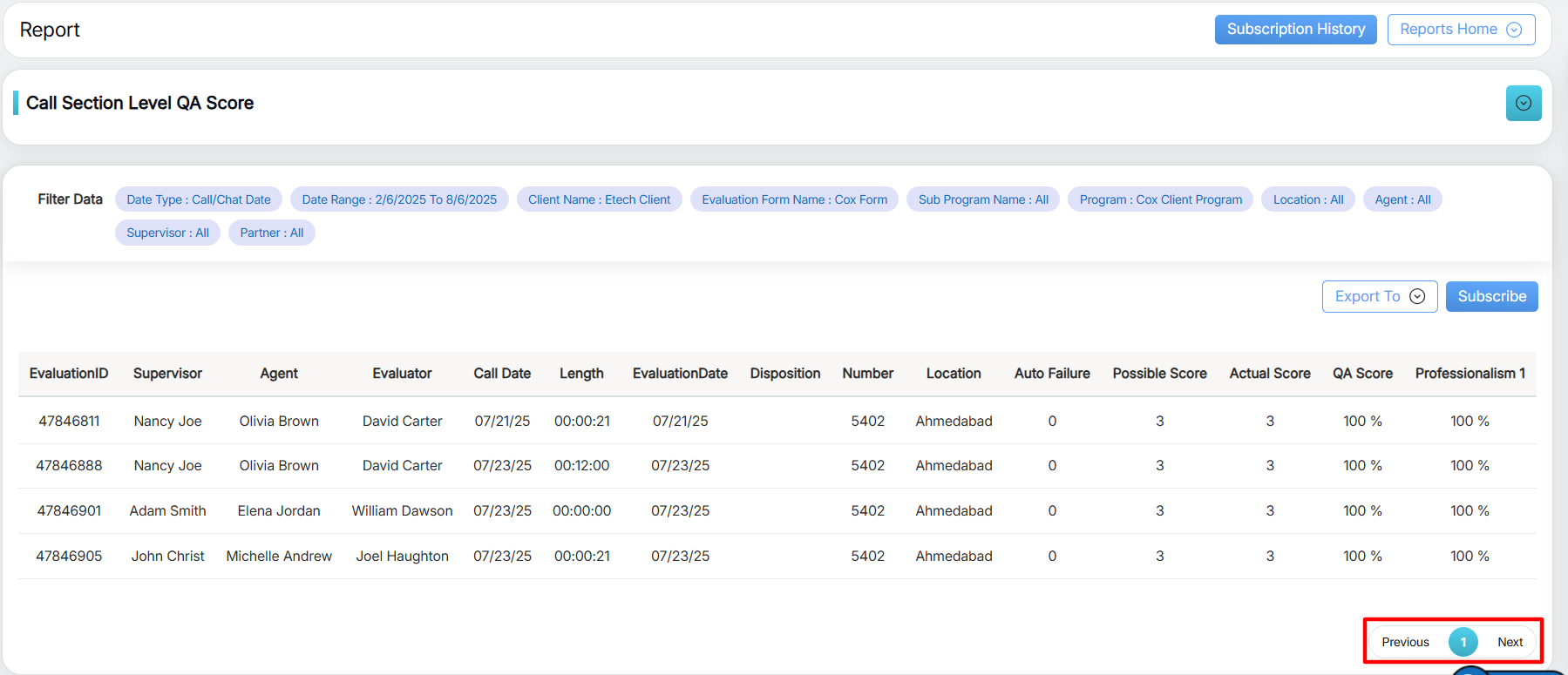The width and height of the screenshot is (1568, 675).
Task: Expand the Export To menu
Action: pyautogui.click(x=1379, y=296)
